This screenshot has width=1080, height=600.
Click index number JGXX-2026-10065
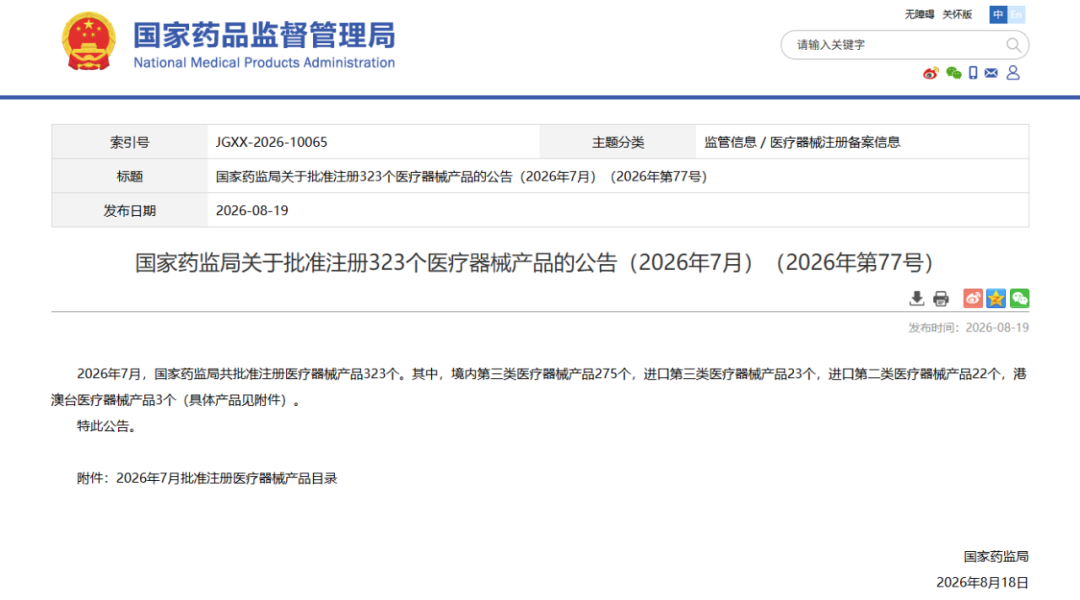coord(271,142)
